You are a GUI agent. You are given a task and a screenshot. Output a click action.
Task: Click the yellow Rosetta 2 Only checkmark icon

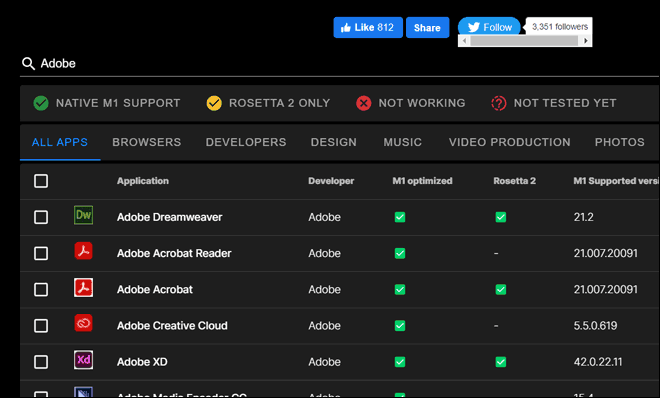click(214, 103)
